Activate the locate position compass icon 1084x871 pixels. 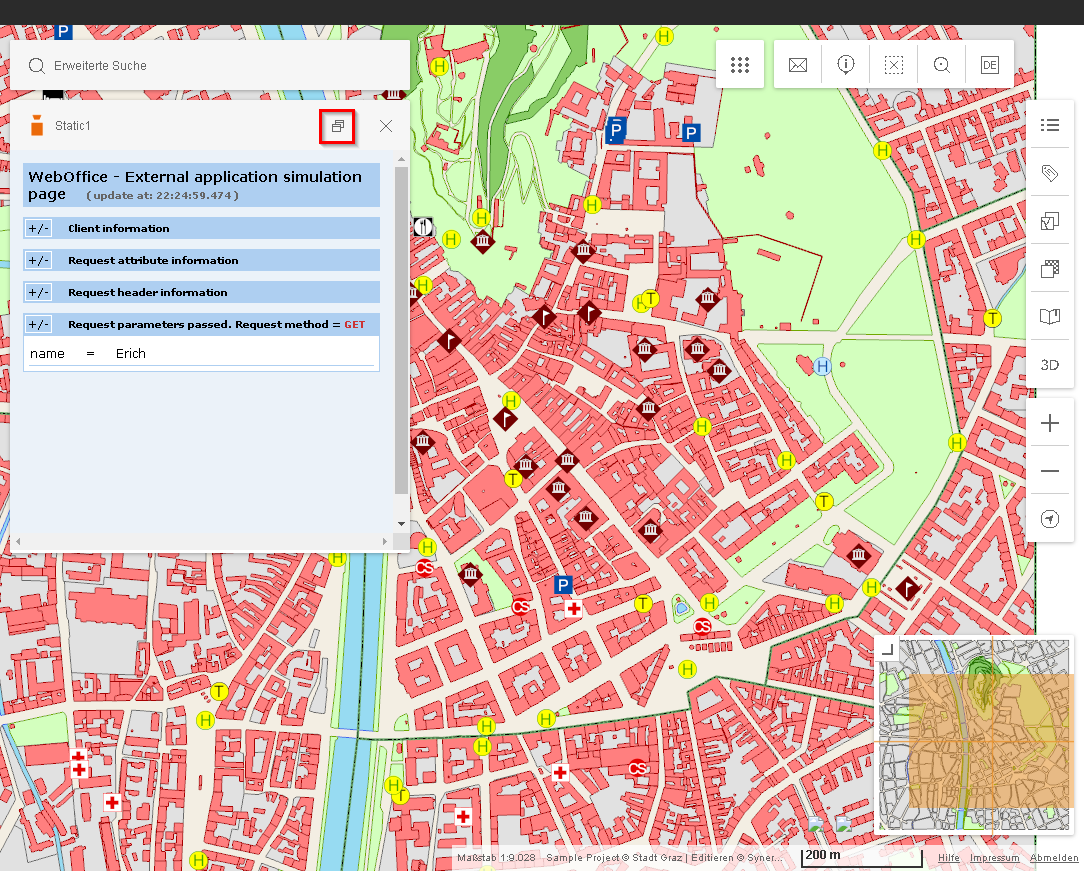[x=1049, y=519]
